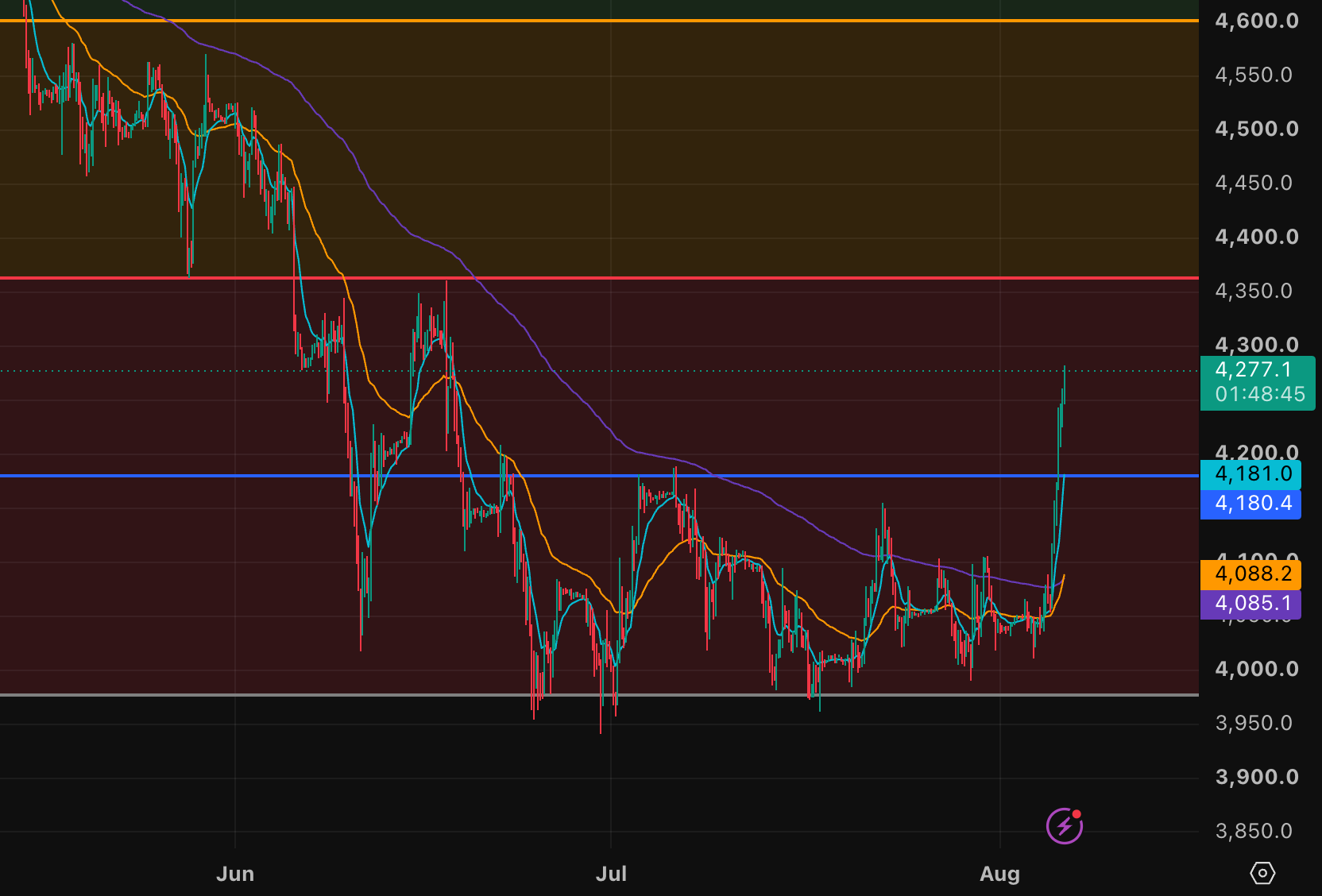
Task: Tap the purple lightning bolt icon
Action: coord(1065,826)
